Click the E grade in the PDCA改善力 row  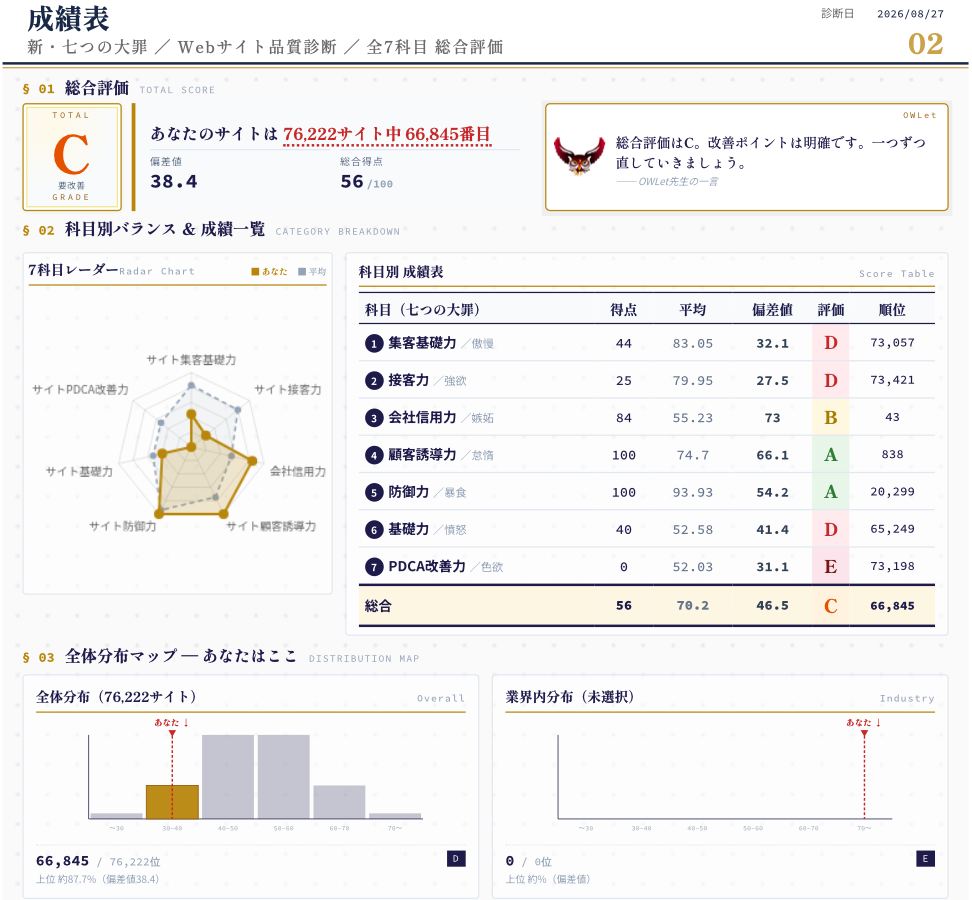click(831, 567)
